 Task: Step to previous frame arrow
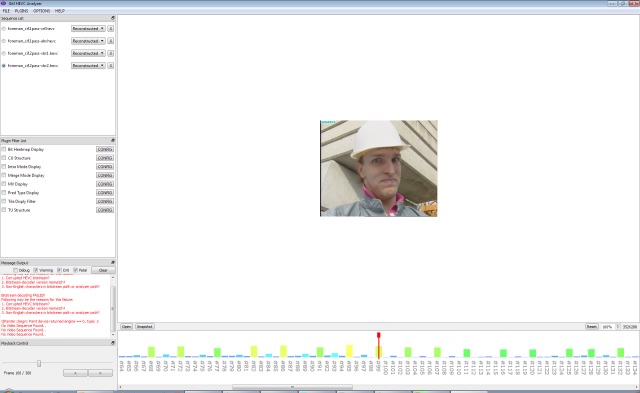coord(76,373)
